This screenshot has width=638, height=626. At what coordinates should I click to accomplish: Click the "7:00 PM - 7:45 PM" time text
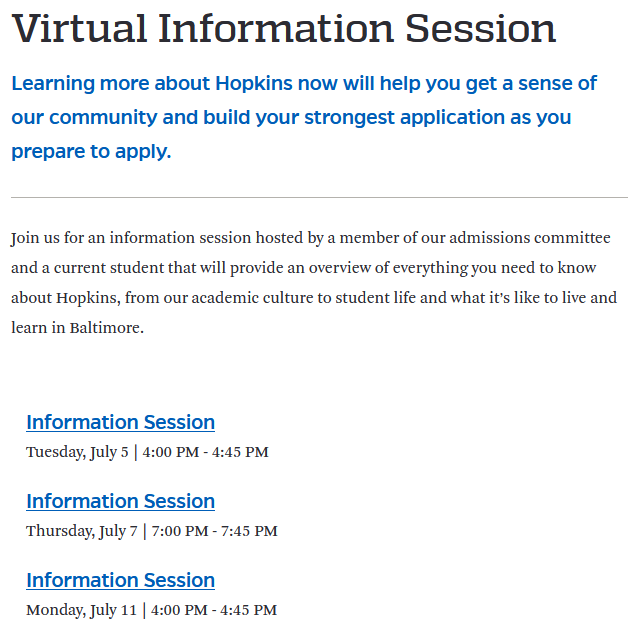(214, 531)
